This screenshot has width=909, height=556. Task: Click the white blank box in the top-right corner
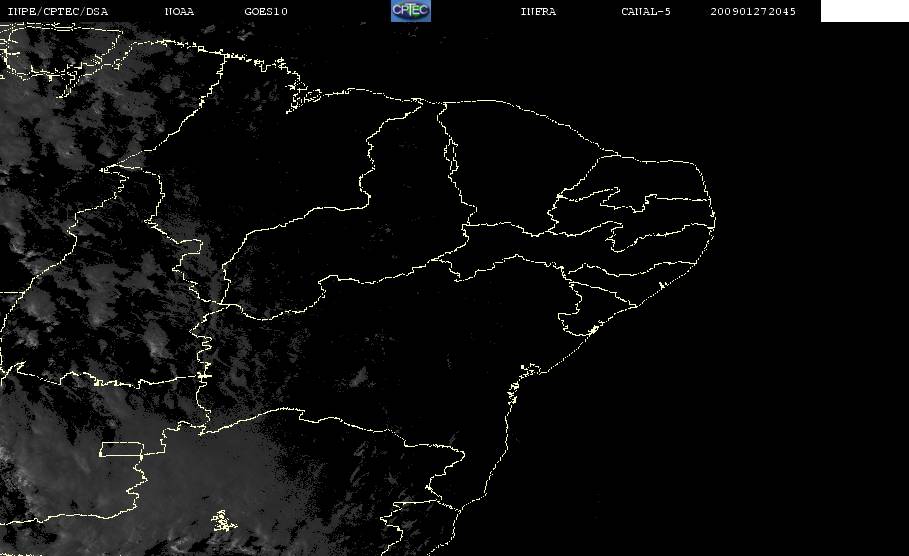click(x=864, y=11)
